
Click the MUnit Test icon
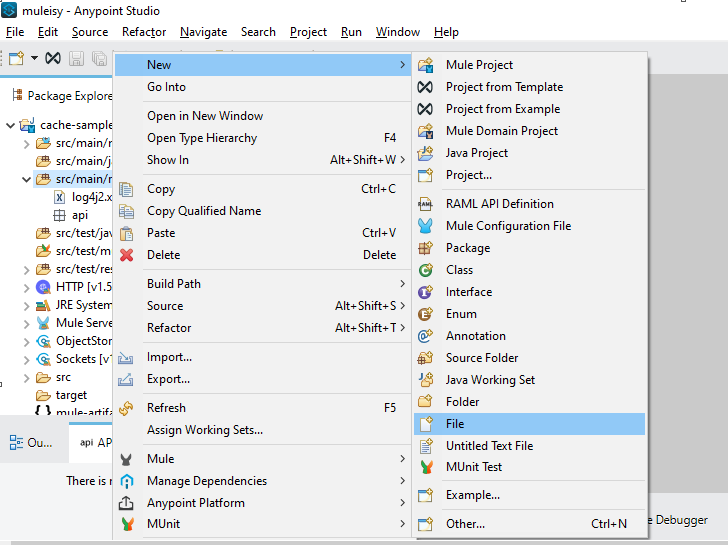[426, 467]
